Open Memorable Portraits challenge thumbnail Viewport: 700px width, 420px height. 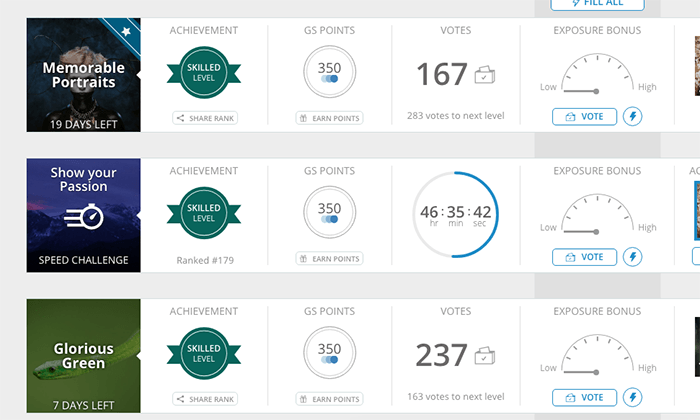84,75
